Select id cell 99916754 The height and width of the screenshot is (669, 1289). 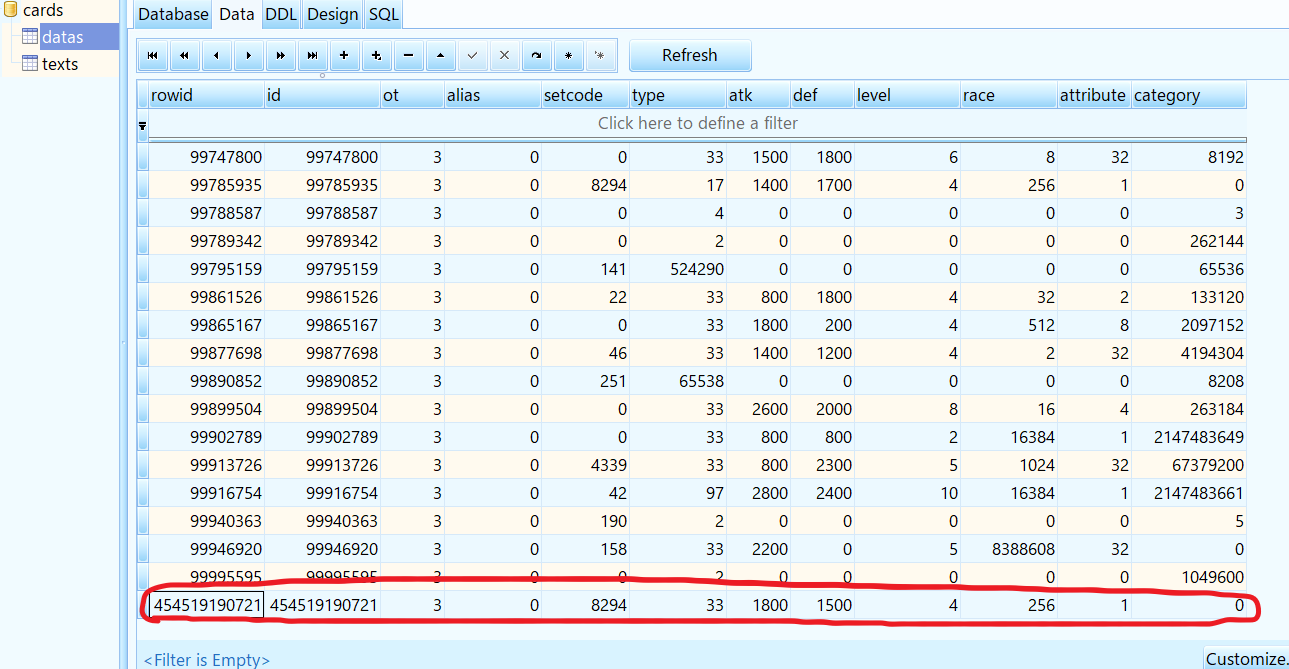pos(322,493)
